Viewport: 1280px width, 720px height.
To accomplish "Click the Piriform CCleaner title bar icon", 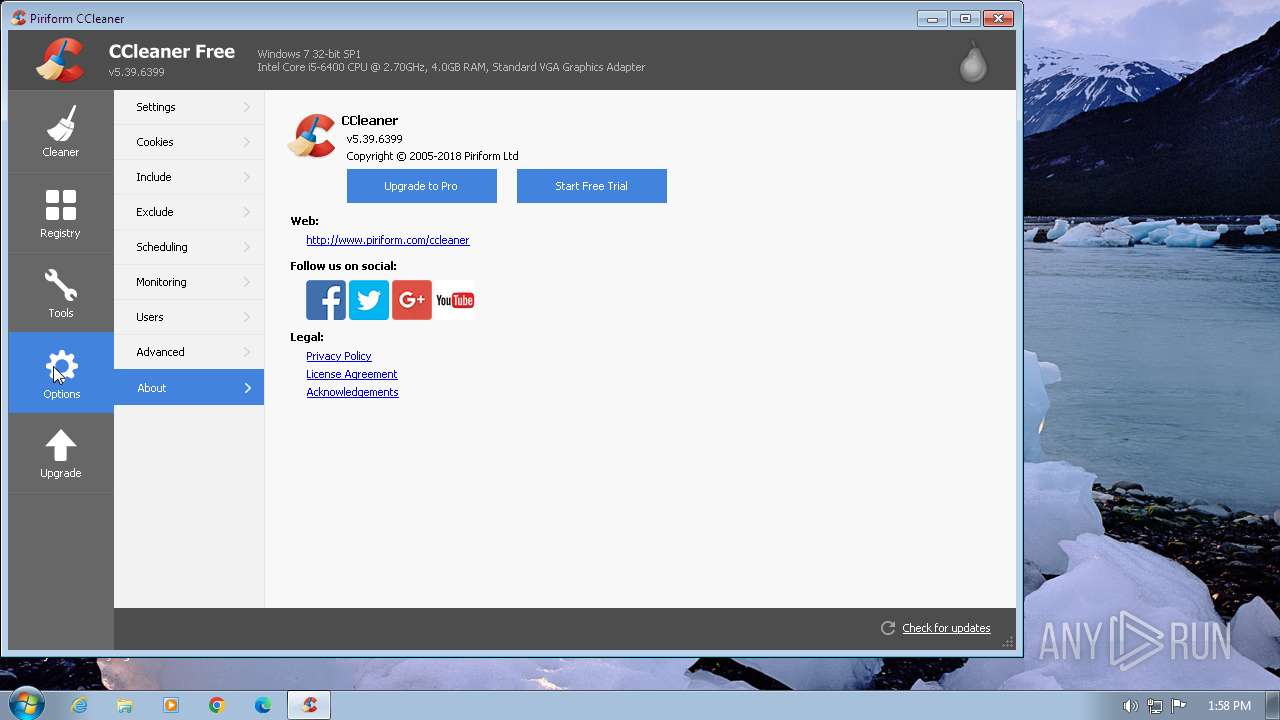I will coord(18,18).
